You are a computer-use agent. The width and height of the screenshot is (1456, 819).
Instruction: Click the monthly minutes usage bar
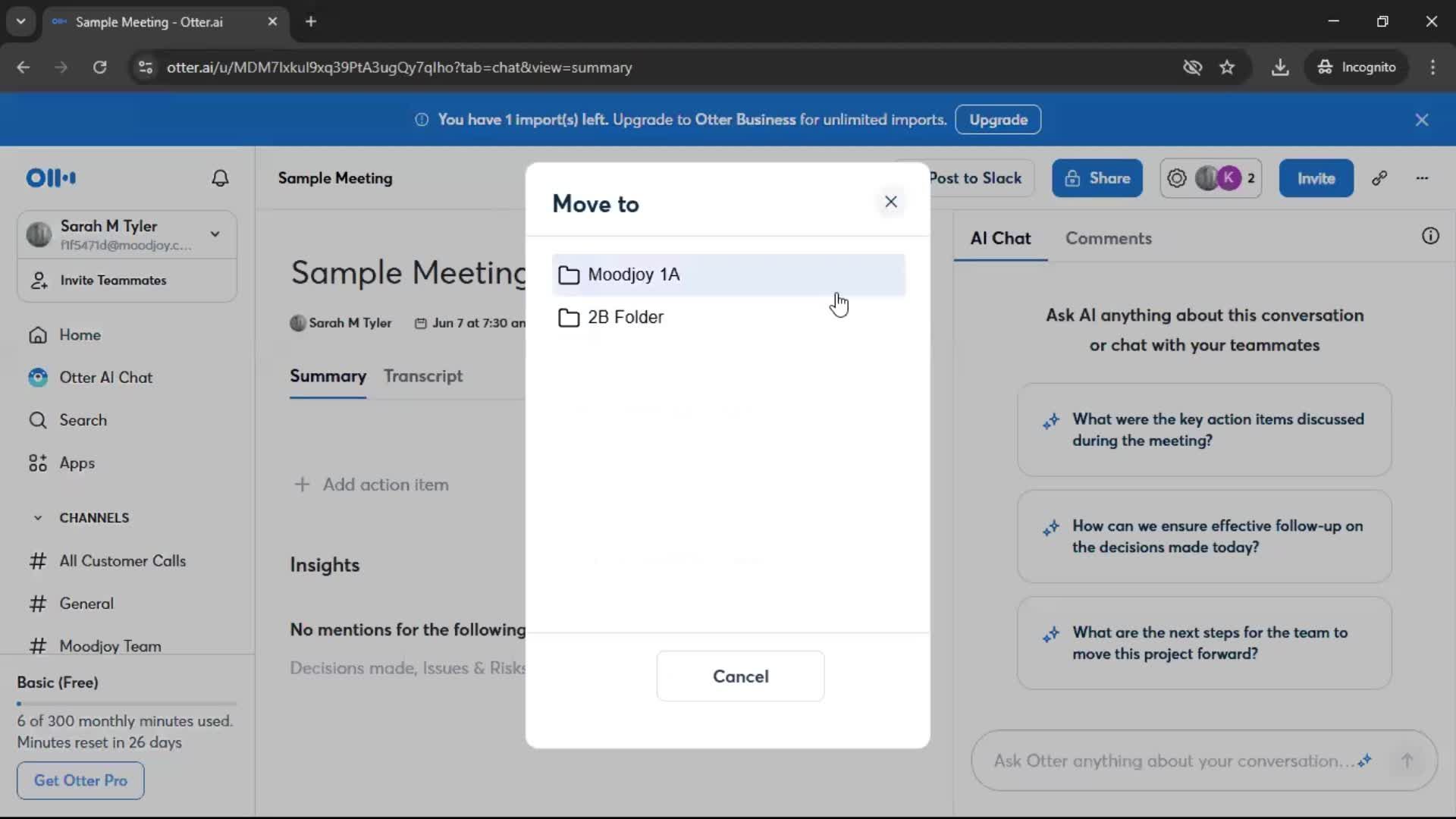(x=127, y=704)
